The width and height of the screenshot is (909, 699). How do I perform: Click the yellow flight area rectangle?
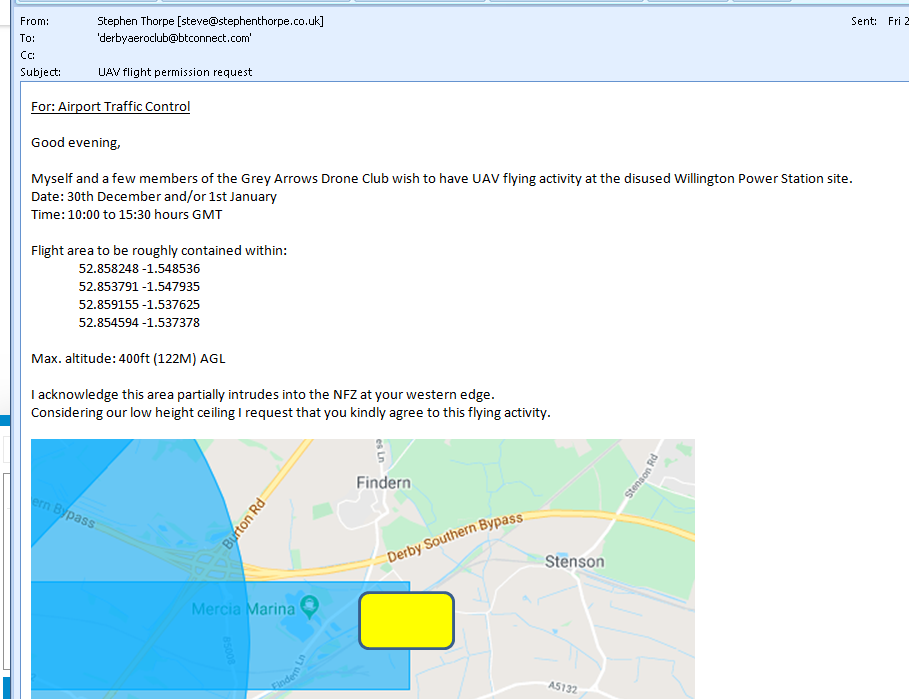(406, 620)
